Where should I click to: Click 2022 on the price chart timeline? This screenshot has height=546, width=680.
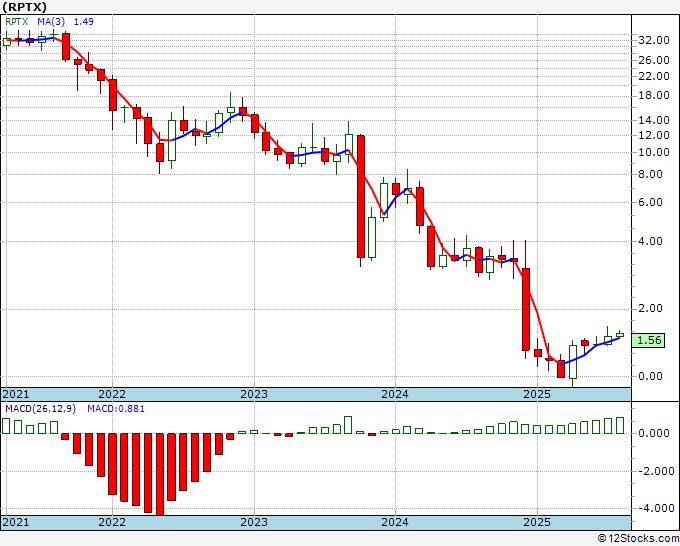point(112,394)
